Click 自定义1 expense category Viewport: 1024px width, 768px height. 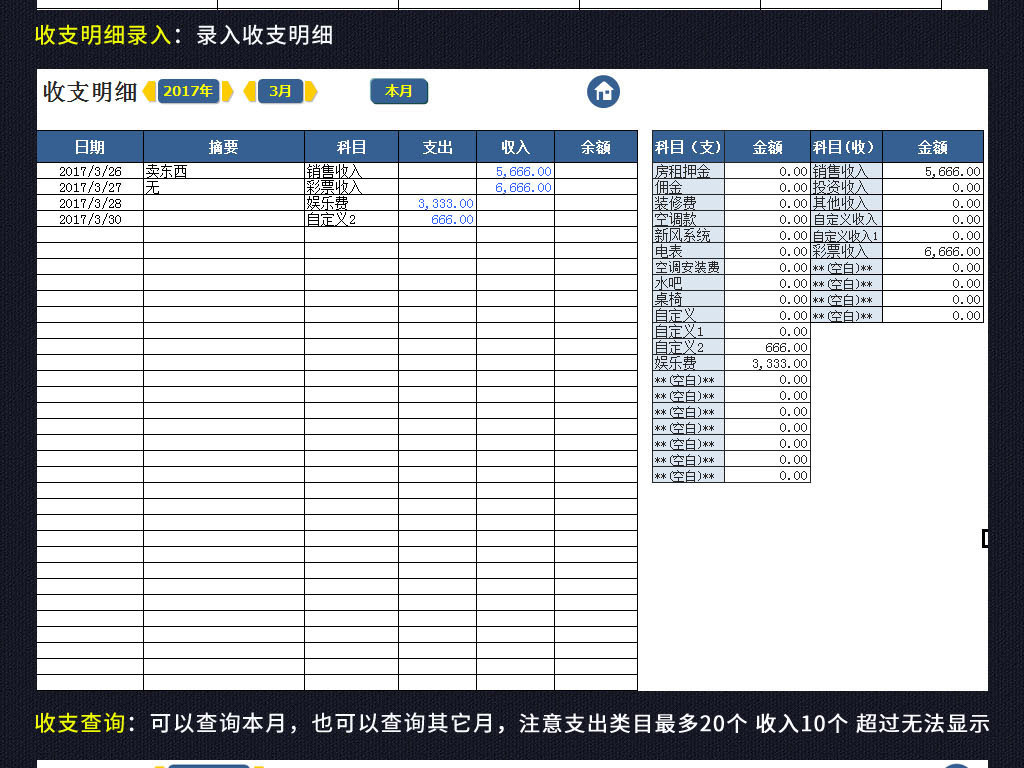point(688,331)
